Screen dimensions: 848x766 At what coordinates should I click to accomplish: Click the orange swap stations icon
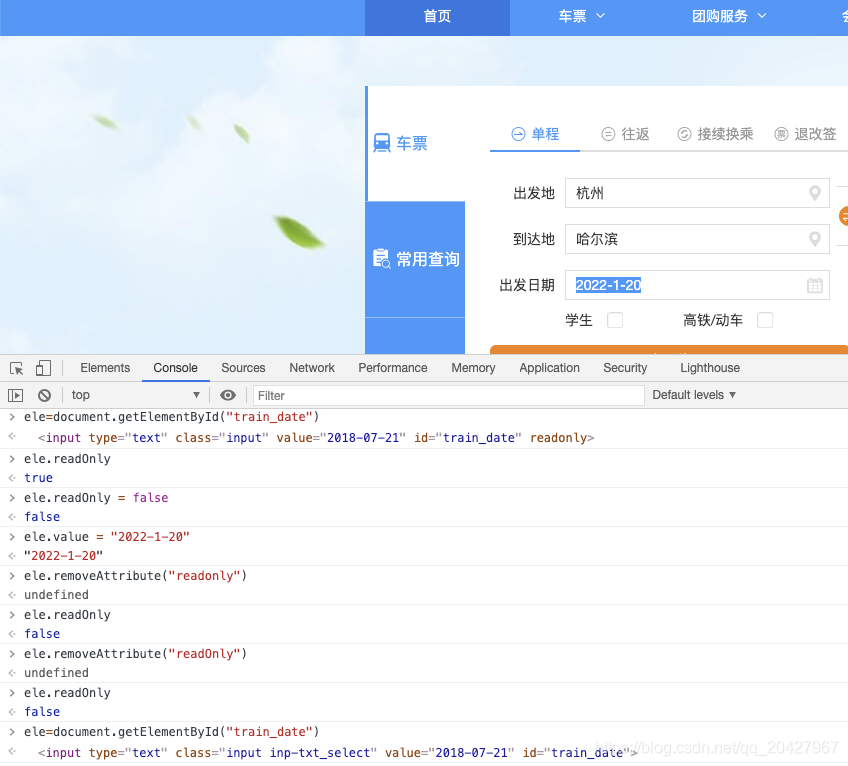(843, 216)
